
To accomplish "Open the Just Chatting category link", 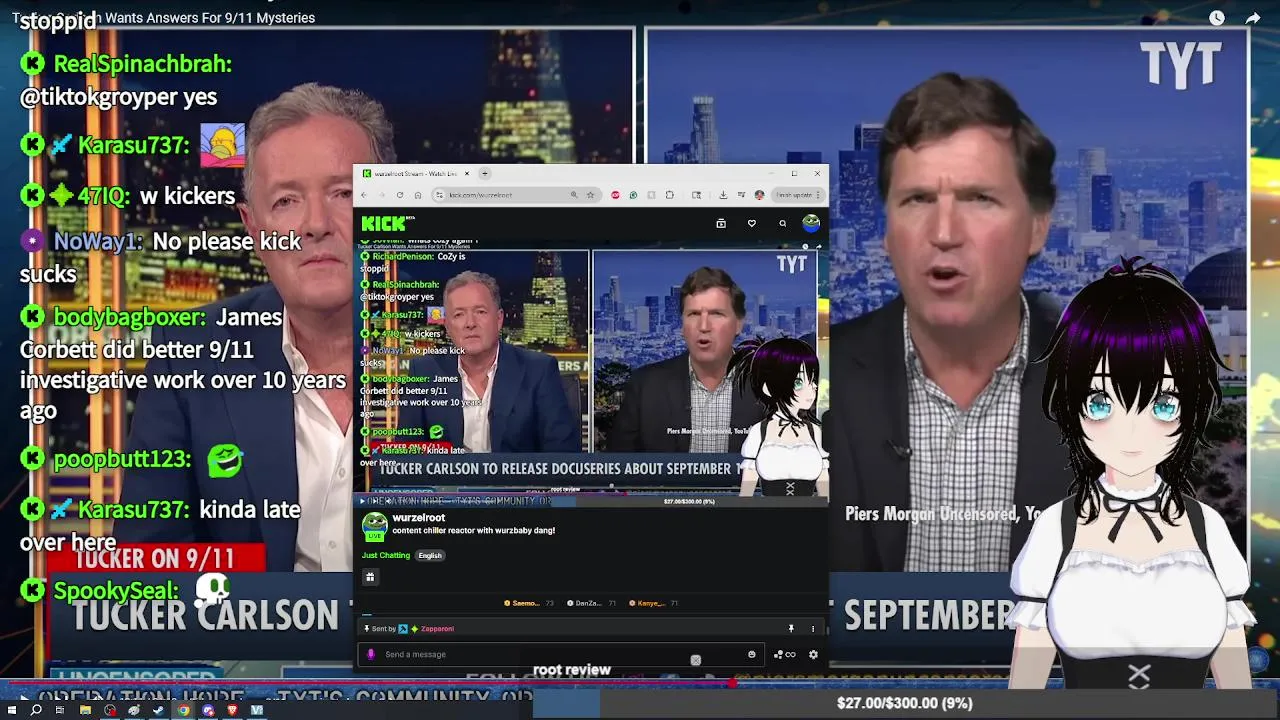I will click(386, 555).
